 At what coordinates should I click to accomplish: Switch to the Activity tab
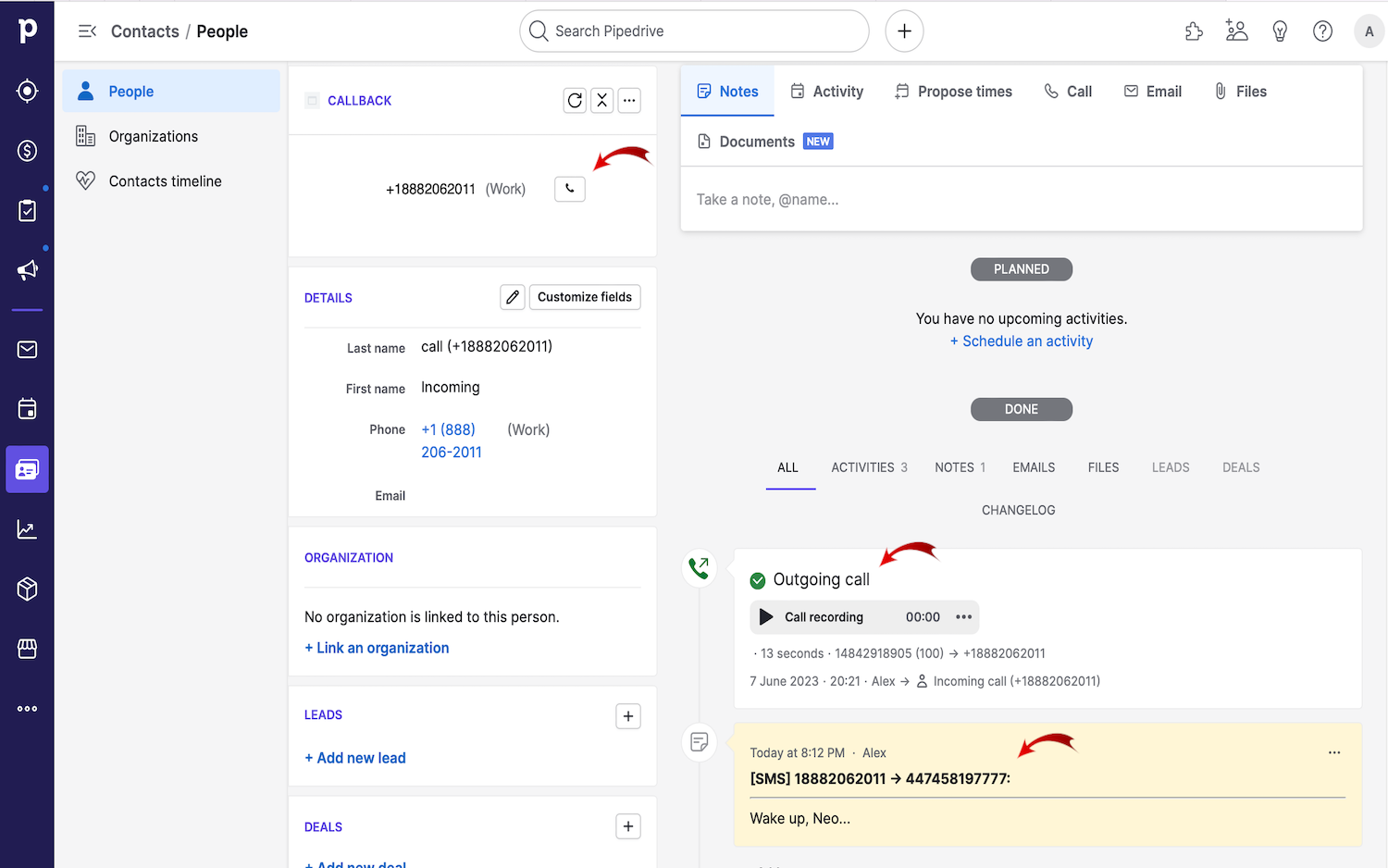pyautogui.click(x=827, y=91)
